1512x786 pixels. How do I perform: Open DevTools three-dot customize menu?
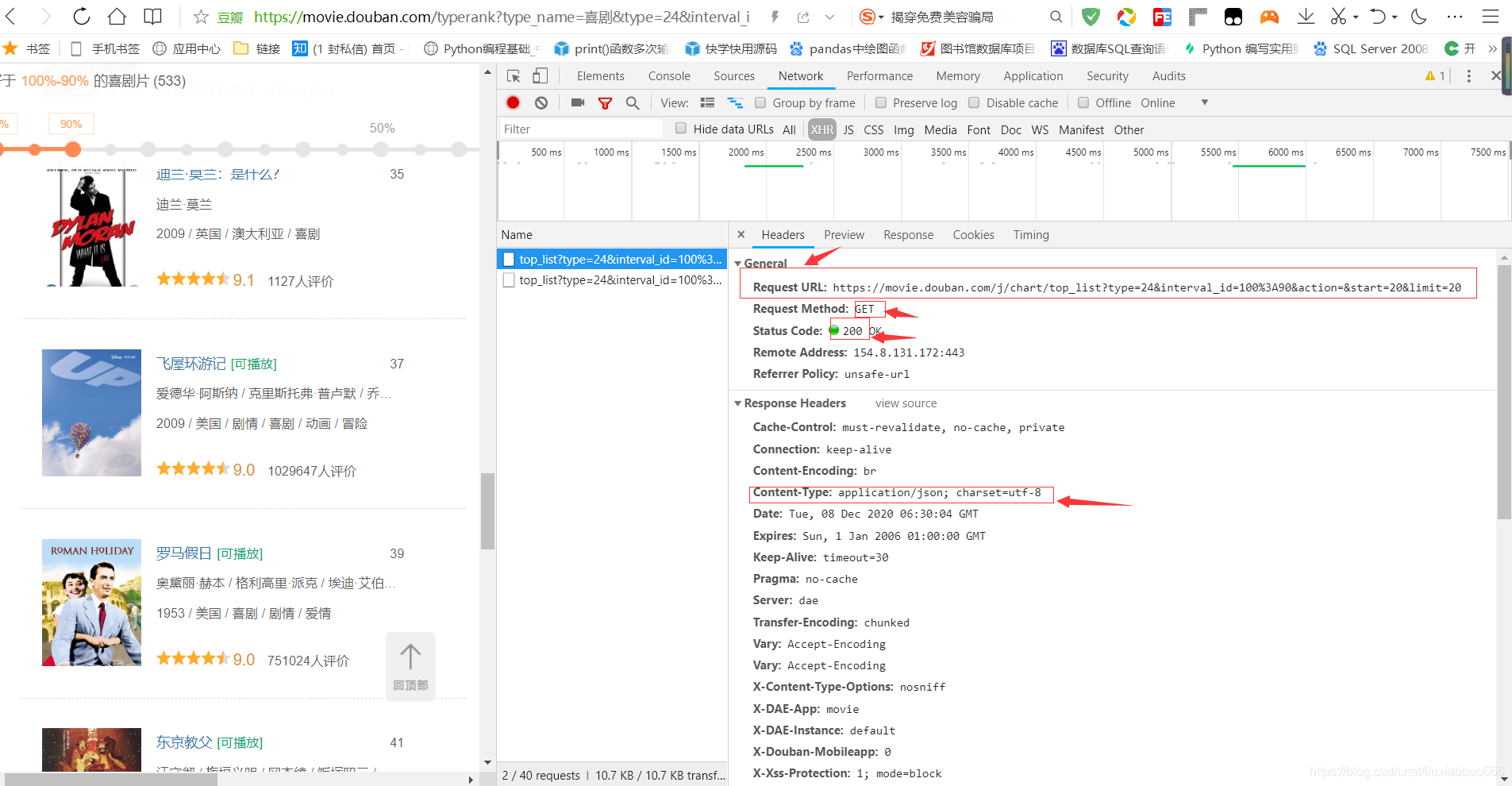pos(1469,76)
